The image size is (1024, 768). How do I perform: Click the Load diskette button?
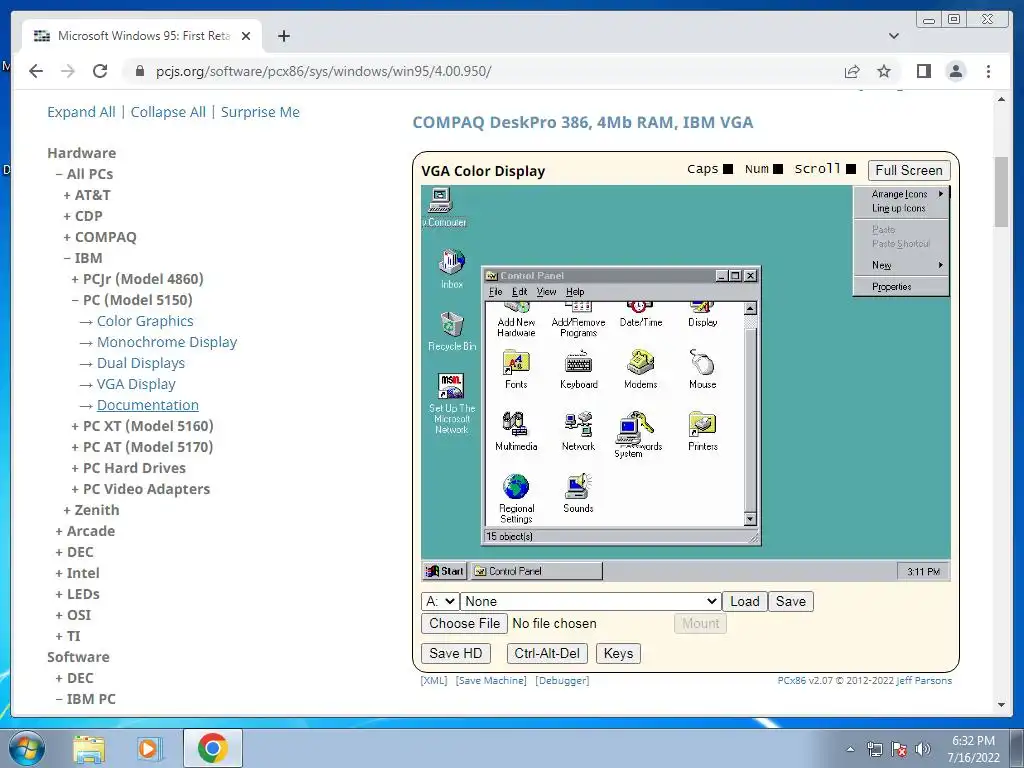[x=744, y=601]
